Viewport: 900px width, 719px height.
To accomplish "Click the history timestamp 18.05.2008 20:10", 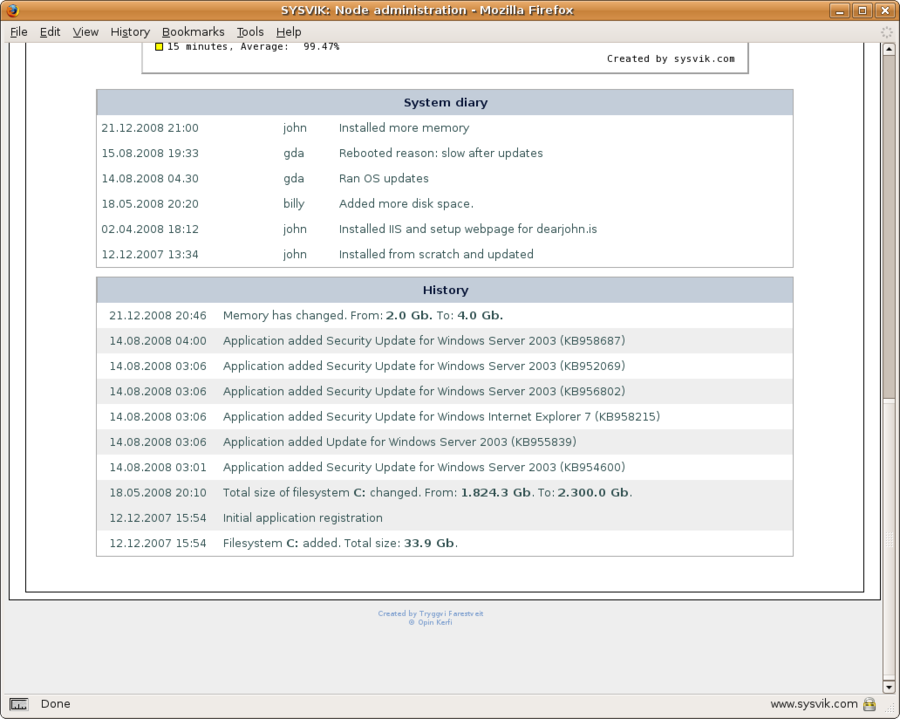I will point(158,492).
